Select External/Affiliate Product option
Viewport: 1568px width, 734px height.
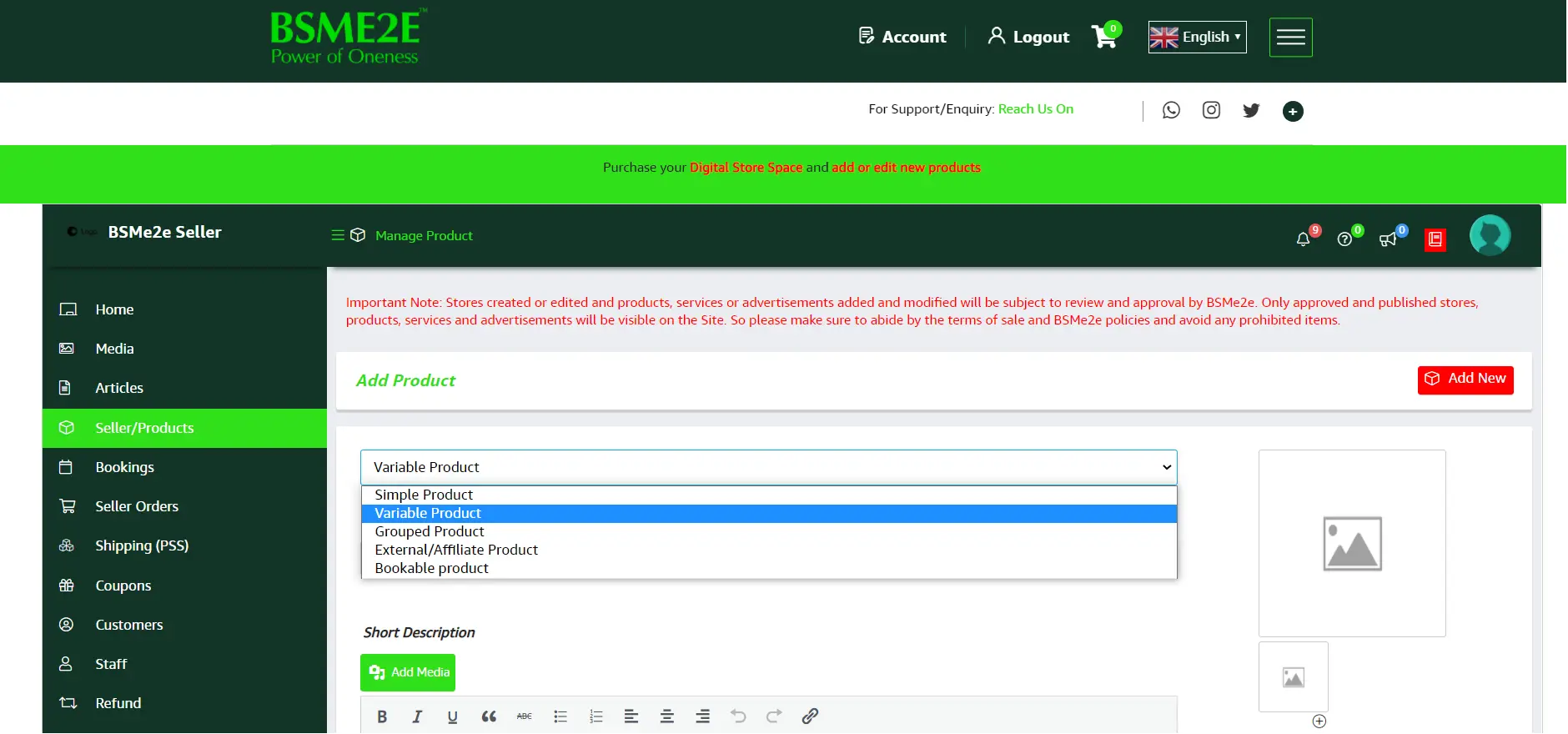tap(768, 550)
